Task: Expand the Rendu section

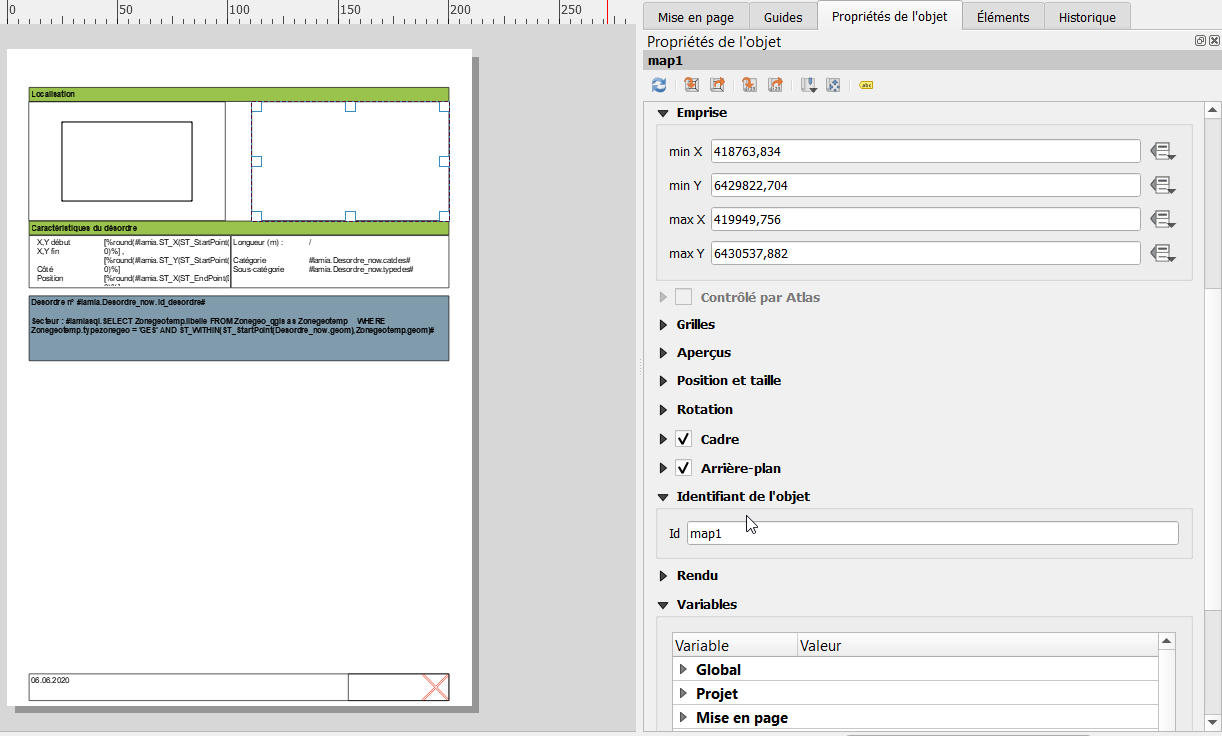Action: click(x=663, y=576)
